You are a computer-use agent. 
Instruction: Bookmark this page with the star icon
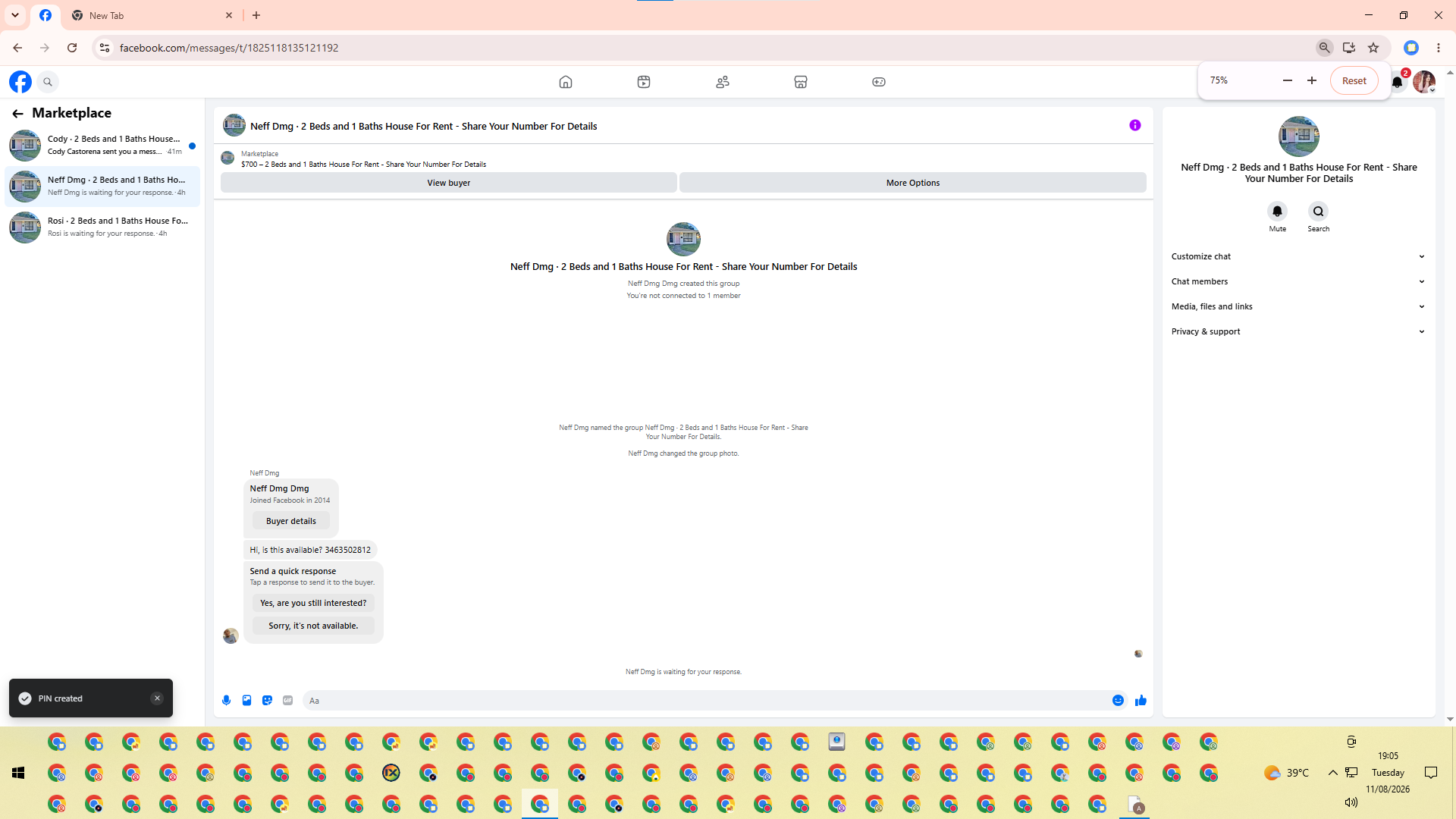pyautogui.click(x=1373, y=48)
